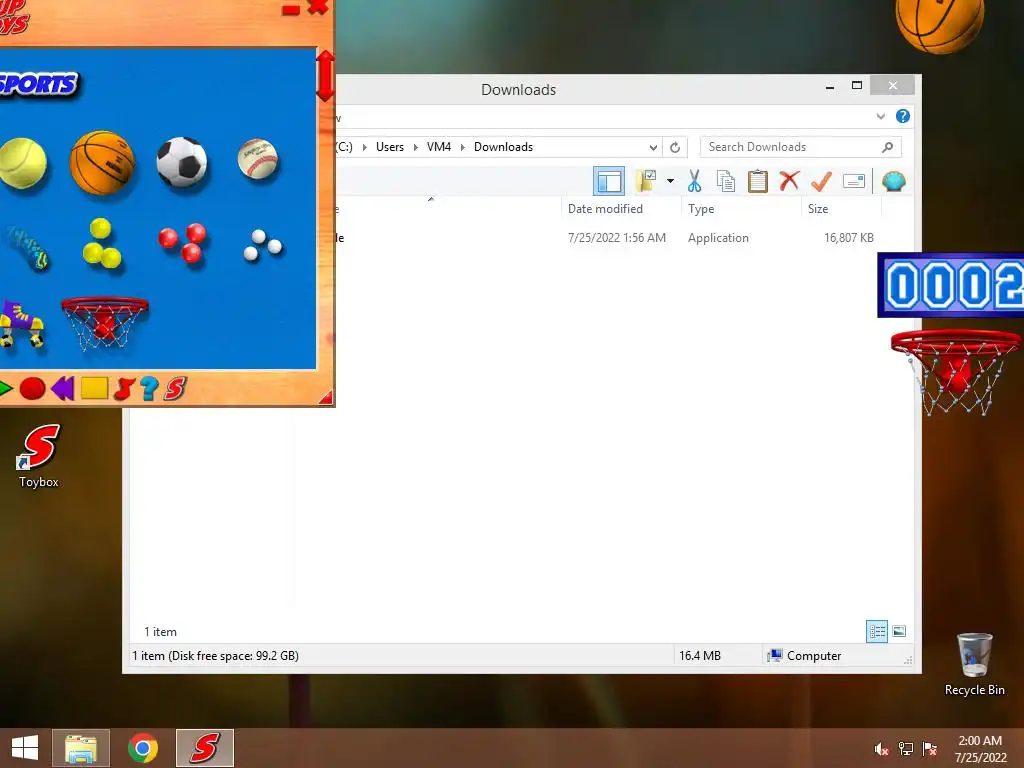
Task: Pick the soccer ball toy
Action: coord(182,162)
